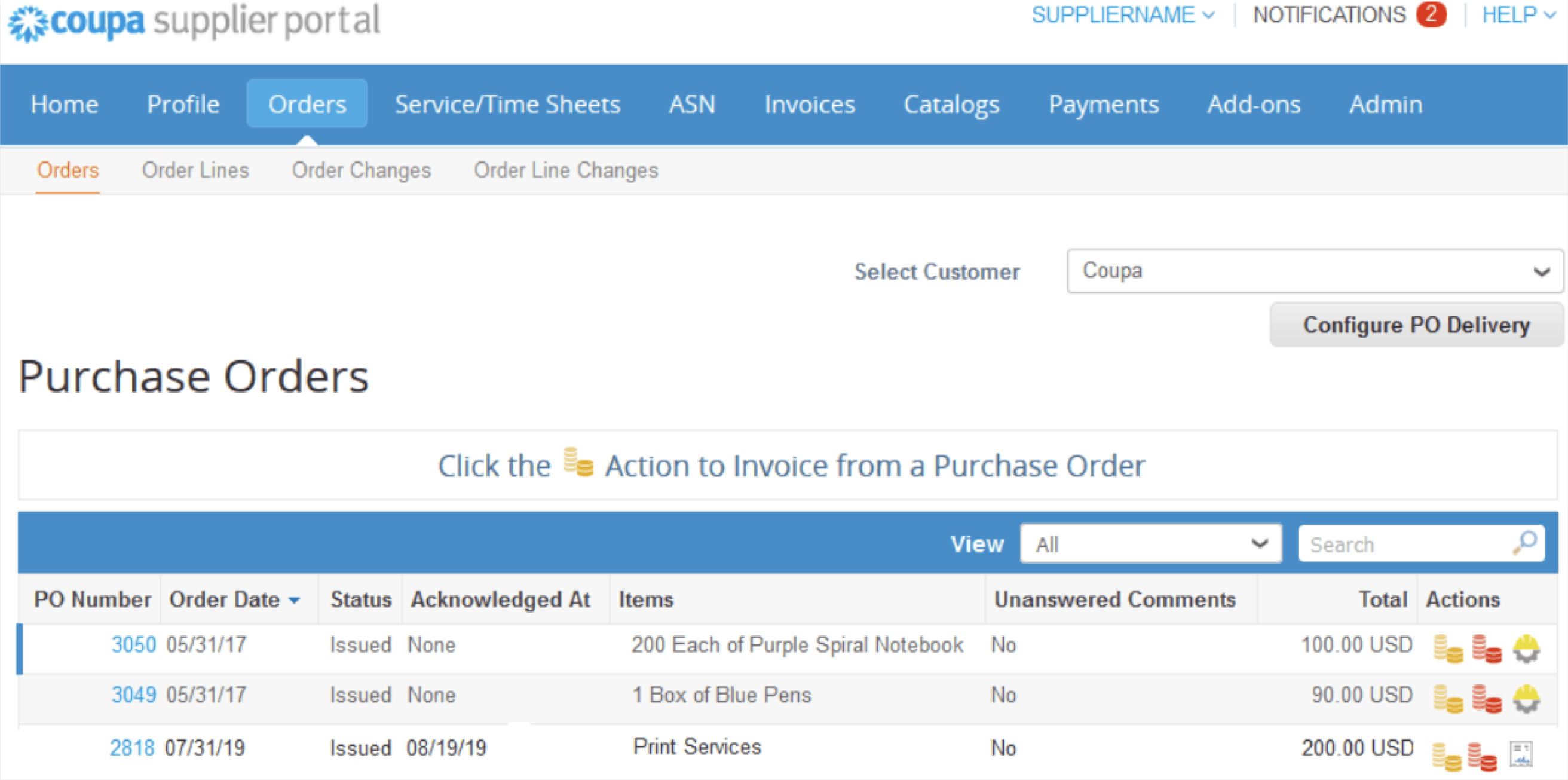The height and width of the screenshot is (780, 1568).
Task: Click the coins icon in the invoice instruction banner
Action: click(x=578, y=464)
